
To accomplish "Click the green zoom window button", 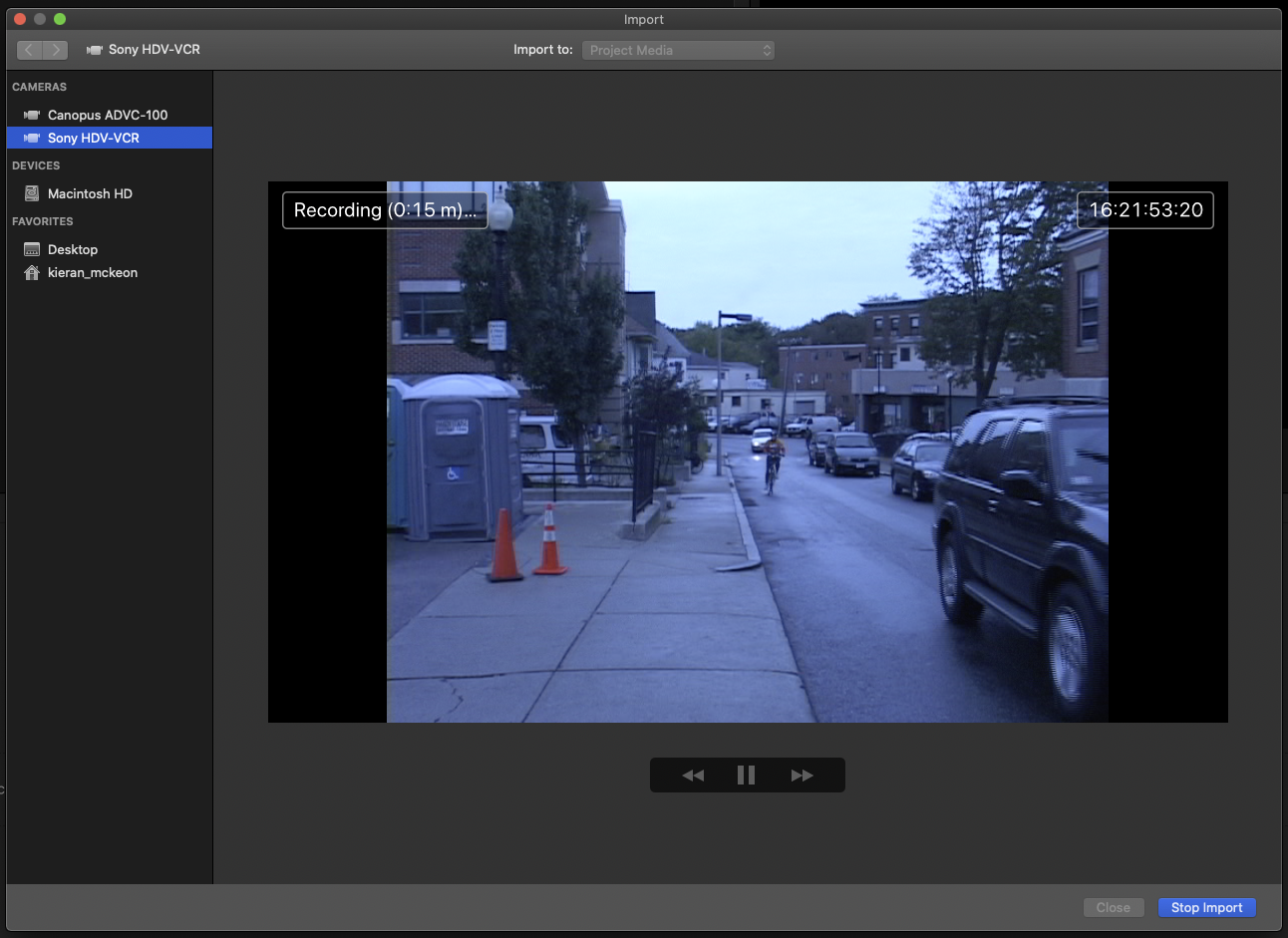I will coord(60,19).
